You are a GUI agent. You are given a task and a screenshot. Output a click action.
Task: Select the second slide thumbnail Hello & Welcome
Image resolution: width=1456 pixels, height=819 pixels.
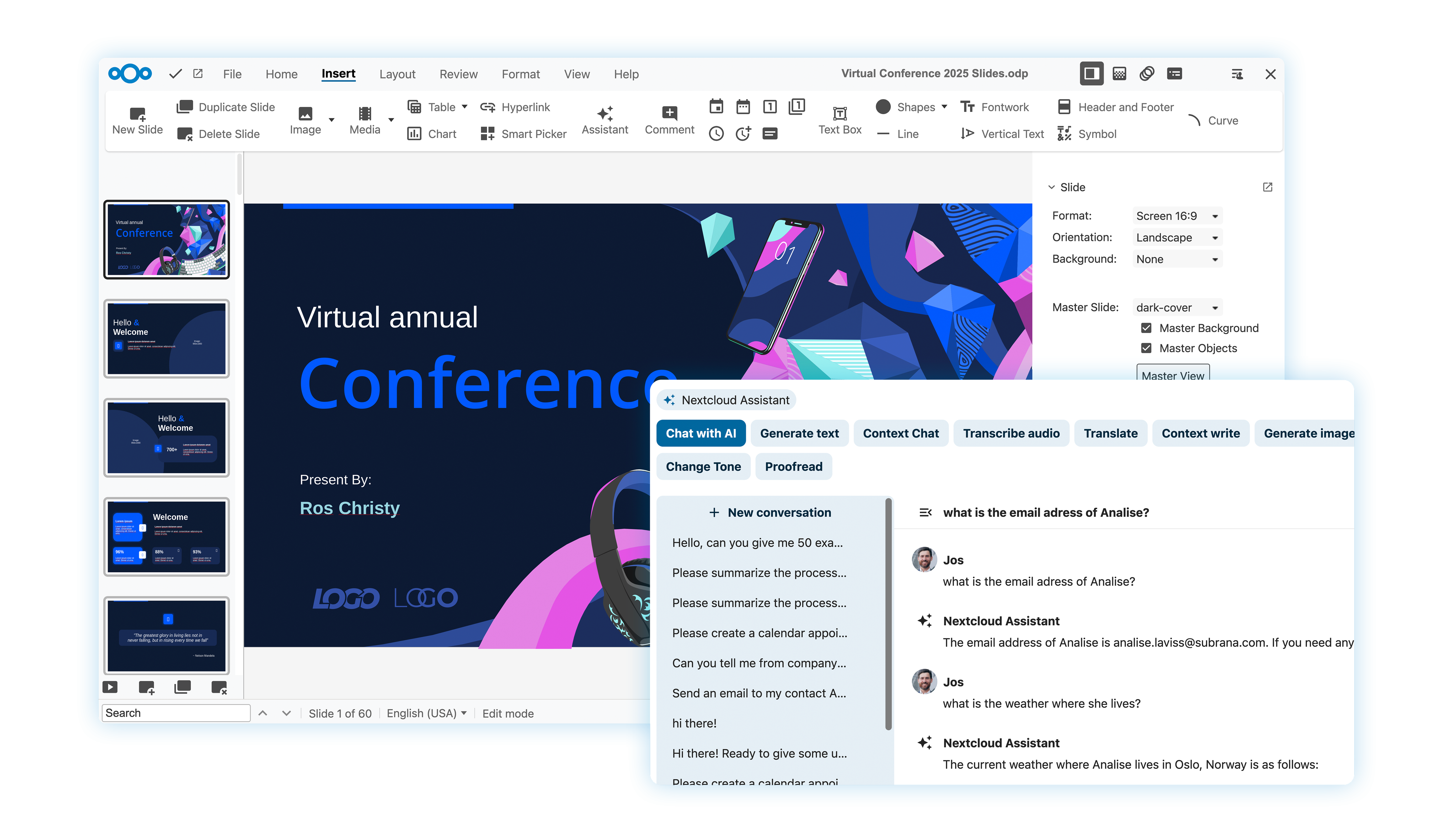click(166, 338)
